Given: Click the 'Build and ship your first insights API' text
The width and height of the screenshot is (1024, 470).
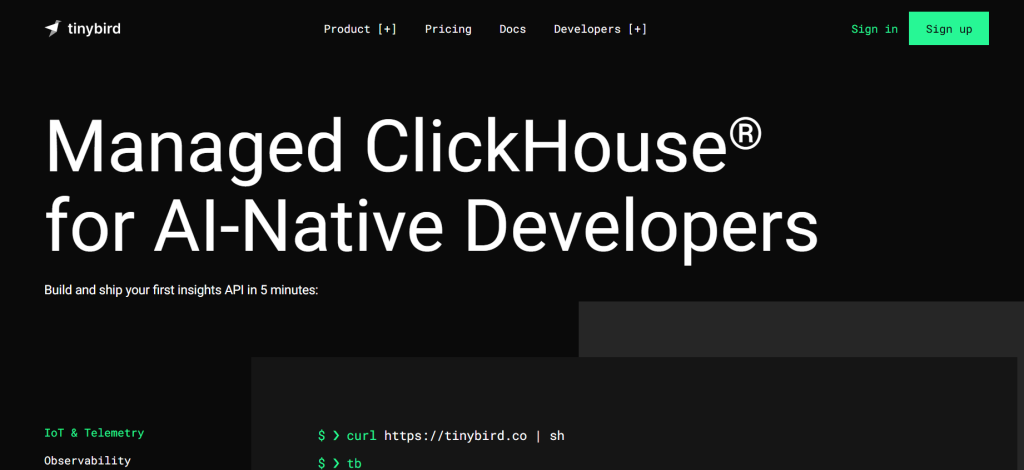Looking at the screenshot, I should coord(181,290).
